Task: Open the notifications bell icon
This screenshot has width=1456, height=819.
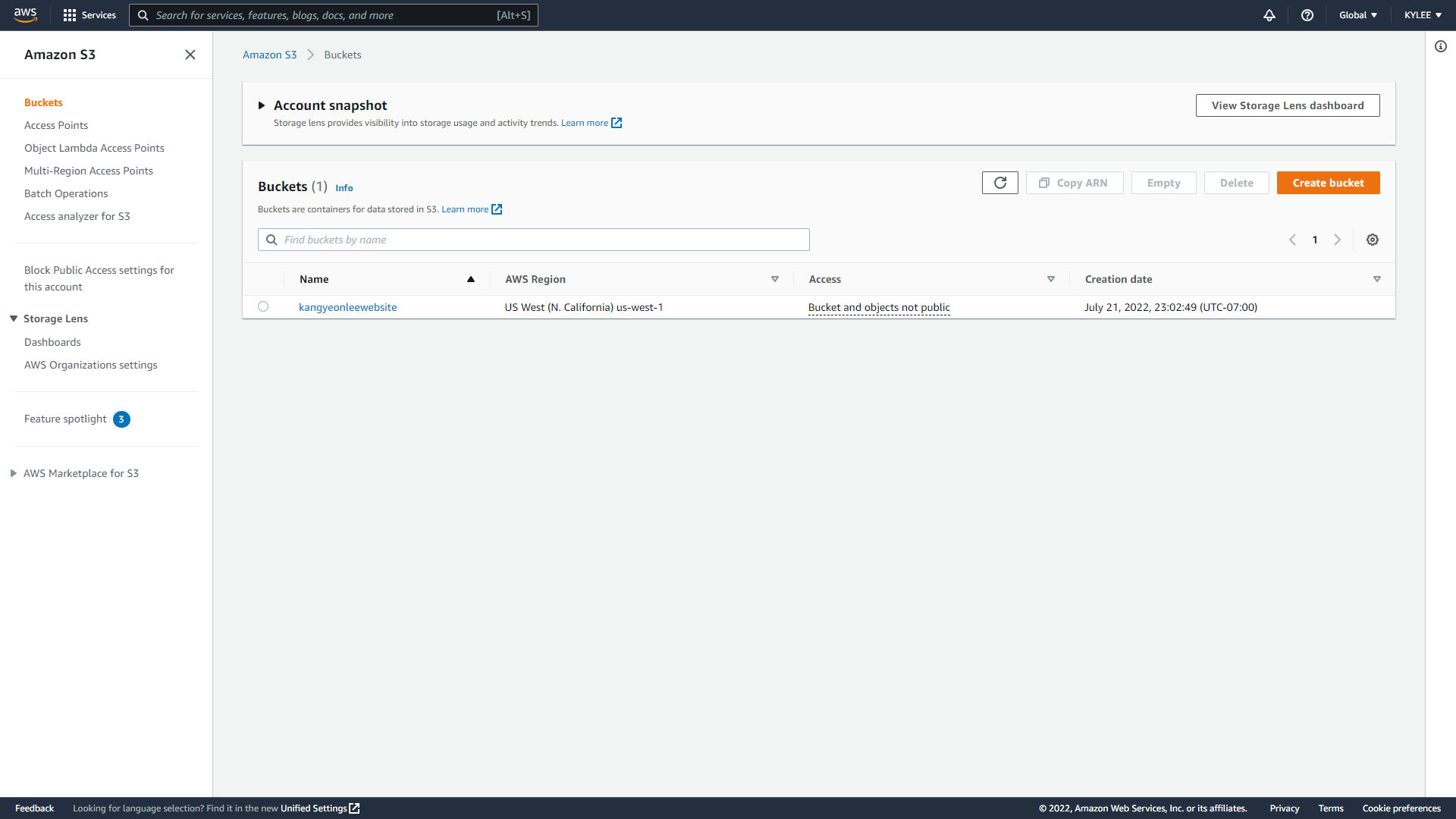Action: pos(1269,15)
